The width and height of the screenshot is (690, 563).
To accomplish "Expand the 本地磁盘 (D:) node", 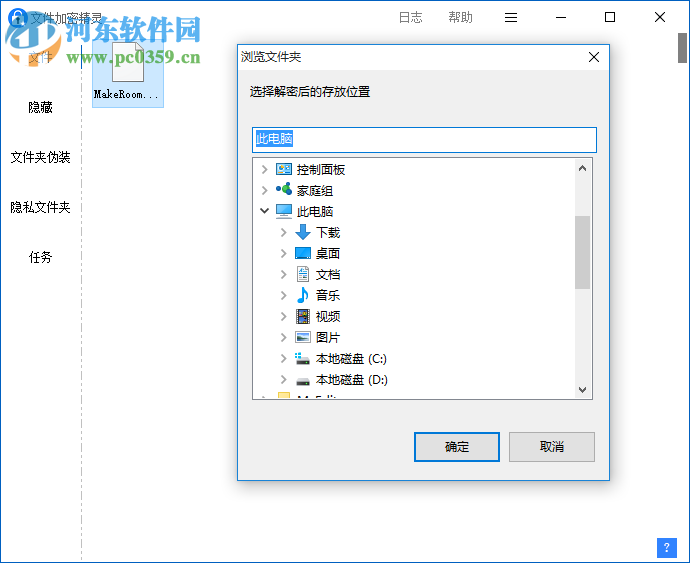I will 283,379.
